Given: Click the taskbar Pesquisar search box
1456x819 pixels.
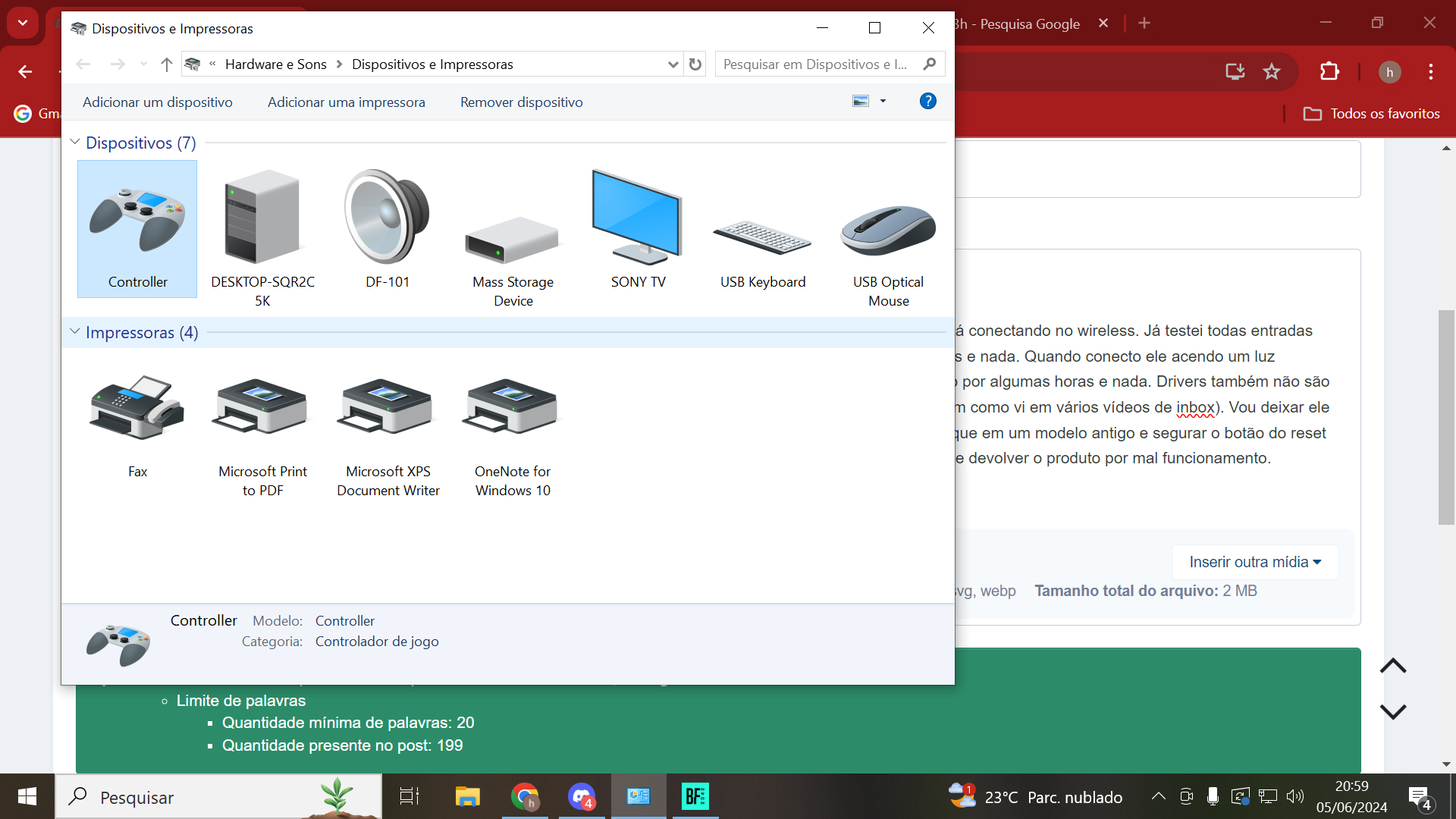Looking at the screenshot, I should point(218,796).
